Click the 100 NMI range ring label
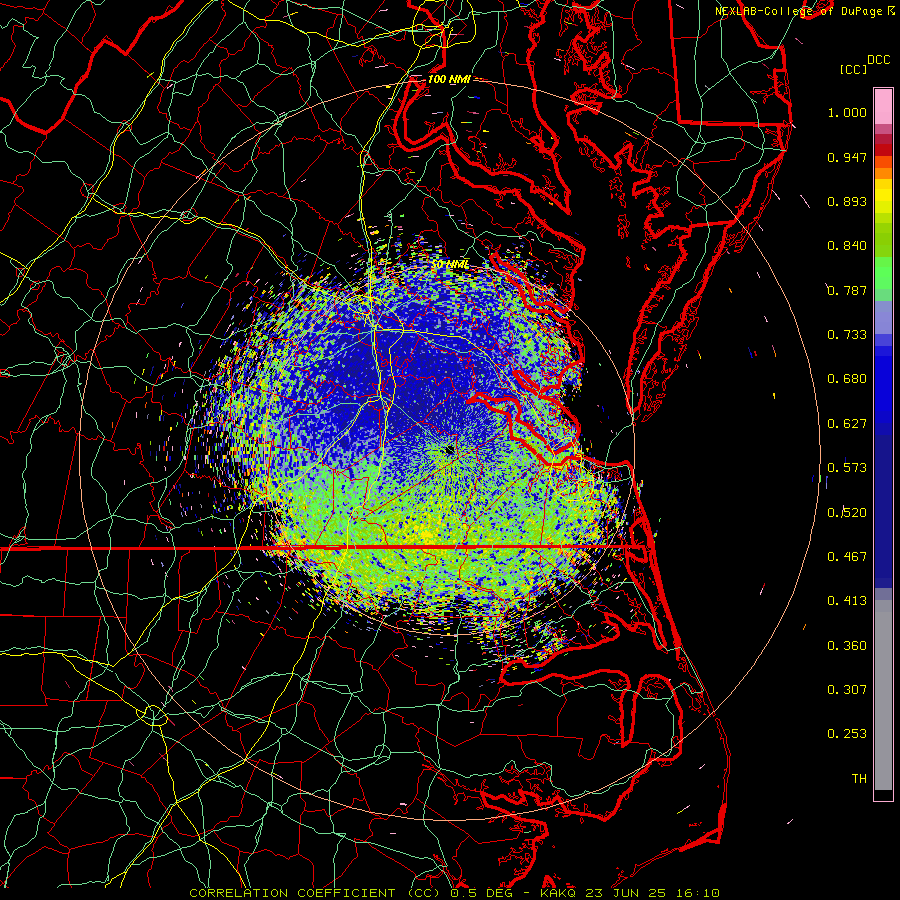The image size is (900, 900). 449,79
